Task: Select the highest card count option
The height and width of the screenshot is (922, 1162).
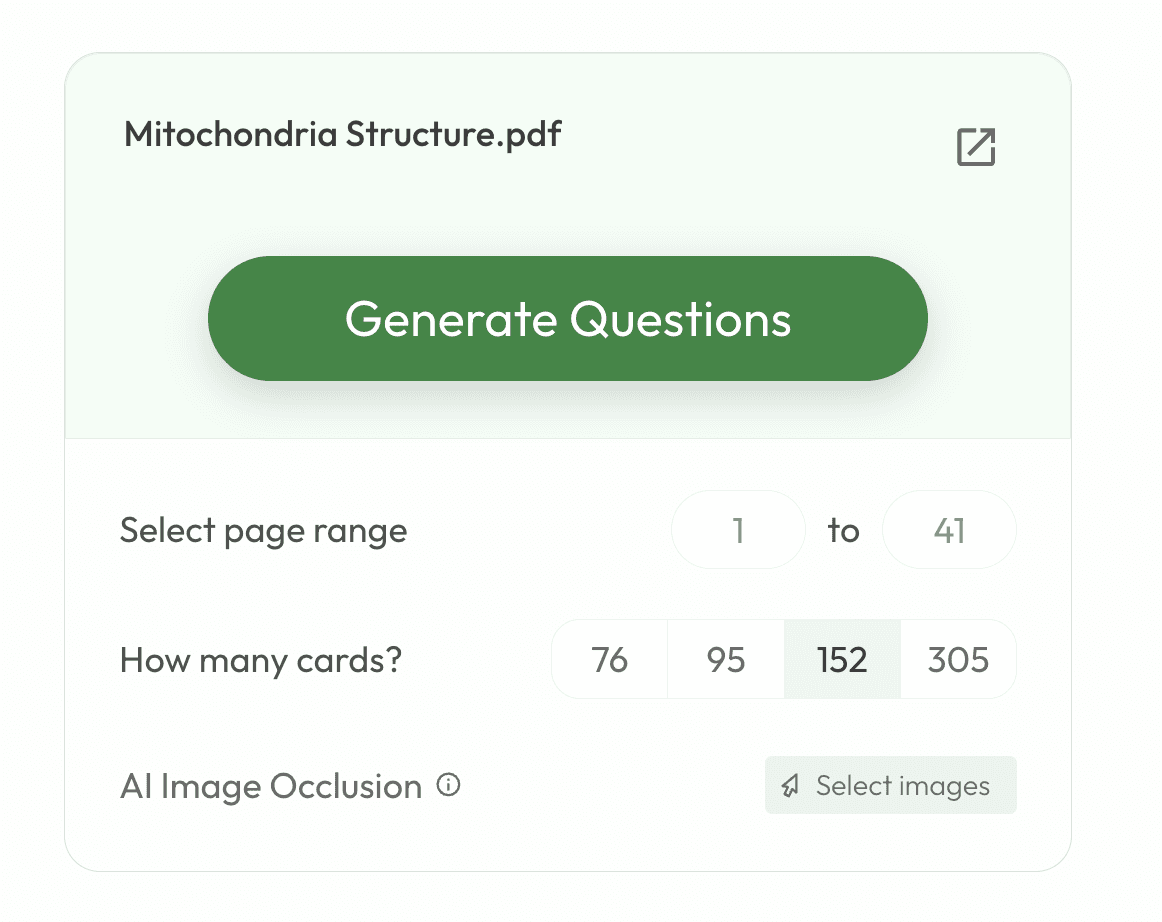Action: pyautogui.click(x=958, y=659)
